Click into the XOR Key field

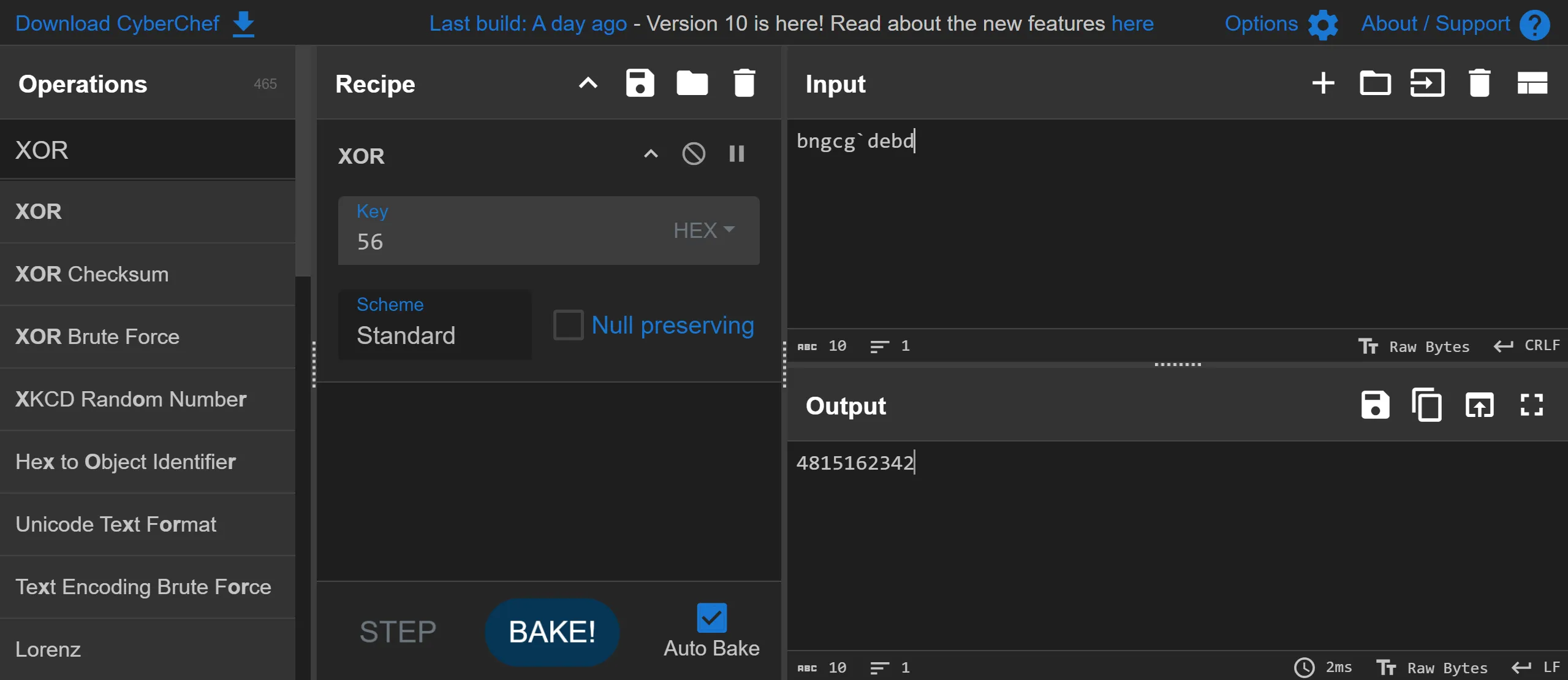[502, 242]
